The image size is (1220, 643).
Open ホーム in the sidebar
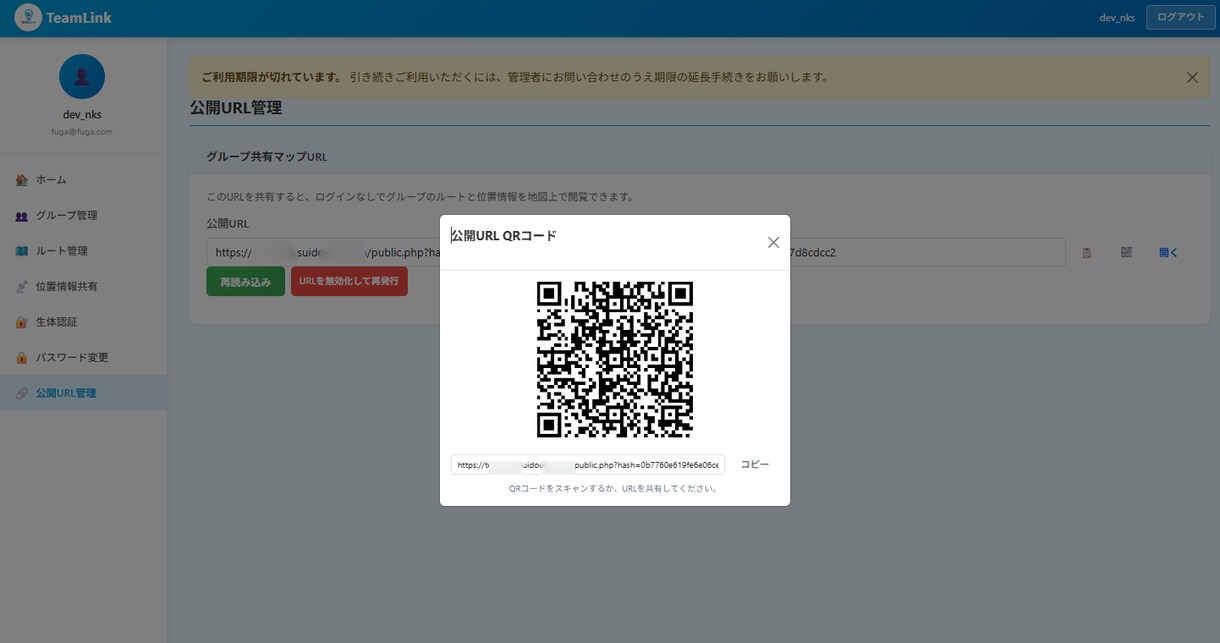pos(83,180)
